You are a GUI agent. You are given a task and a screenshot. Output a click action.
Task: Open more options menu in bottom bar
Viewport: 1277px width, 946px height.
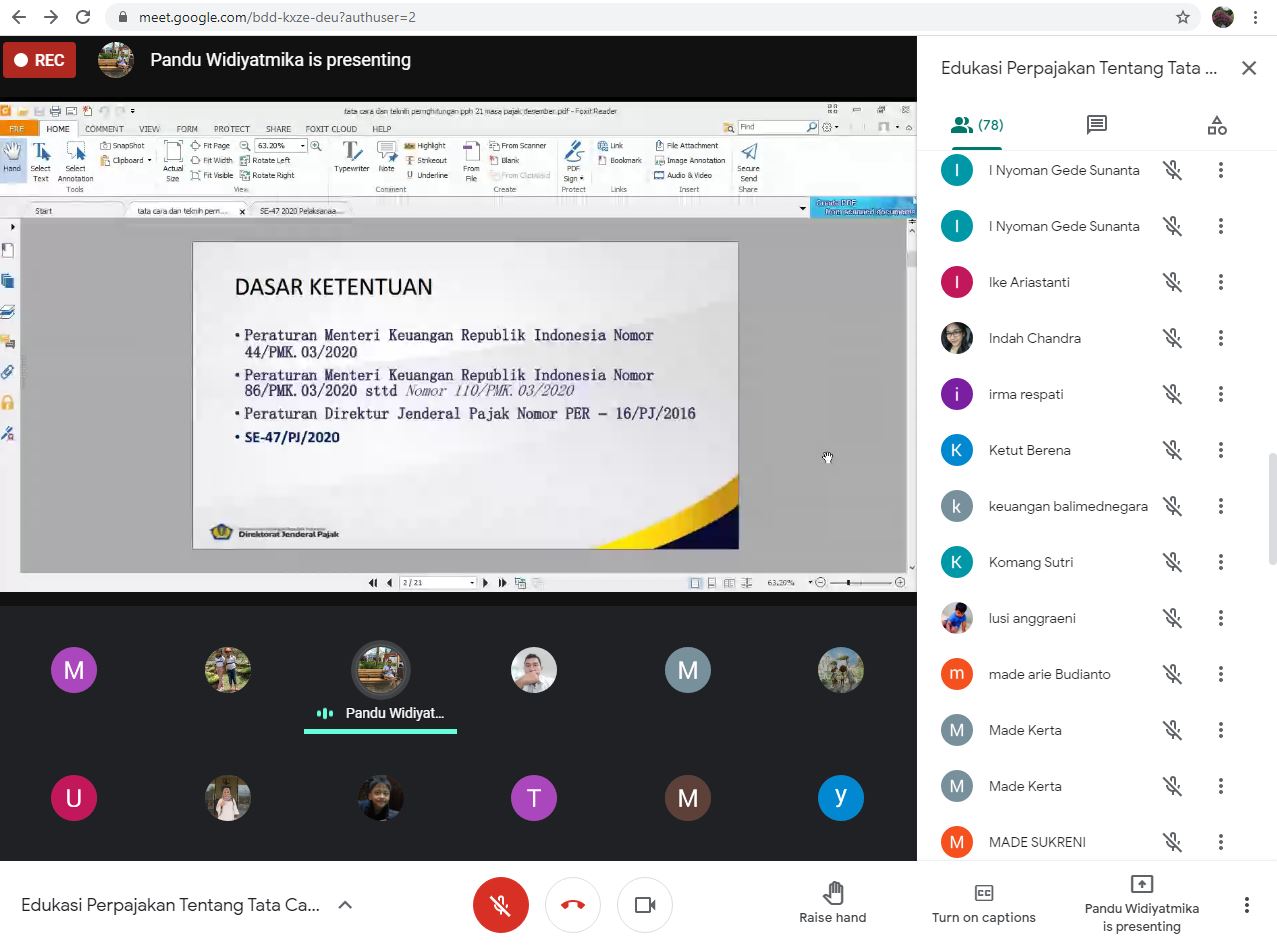pos(1246,905)
